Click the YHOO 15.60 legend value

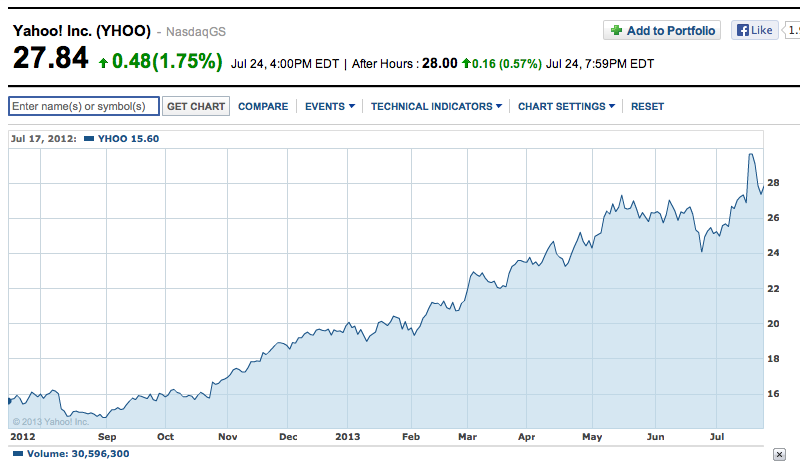tap(128, 138)
